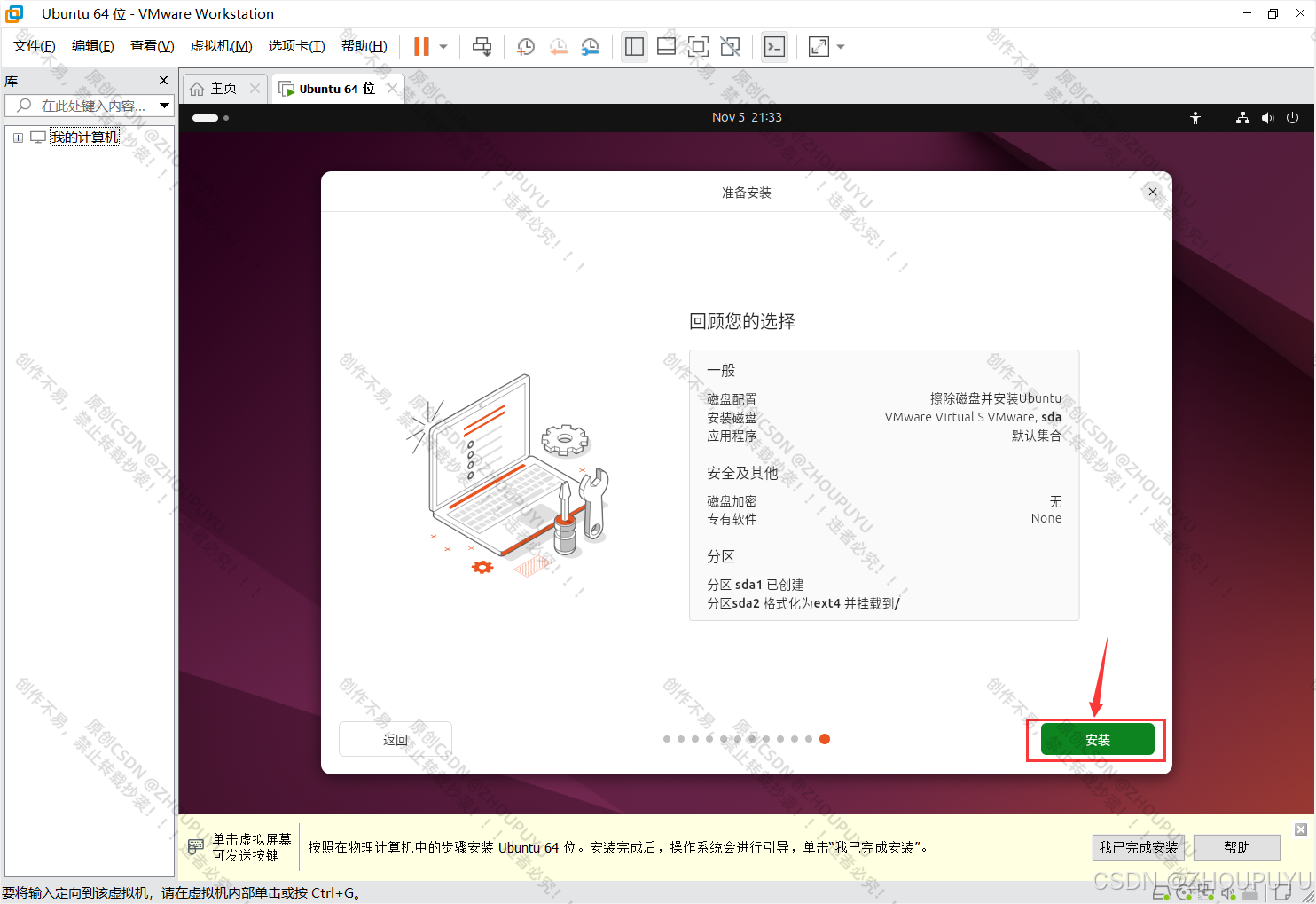Expand the 我的计算机 tree node

point(18,138)
